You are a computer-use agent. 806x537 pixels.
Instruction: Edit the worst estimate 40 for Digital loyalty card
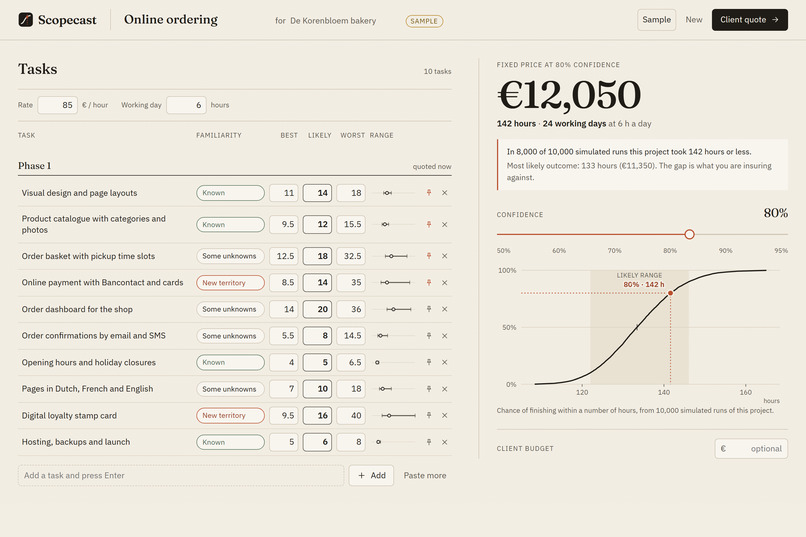351,415
